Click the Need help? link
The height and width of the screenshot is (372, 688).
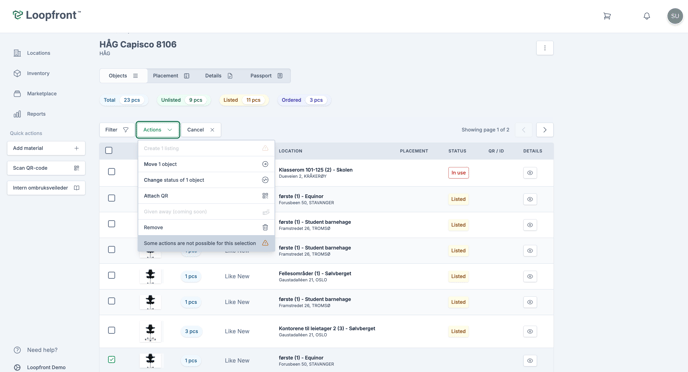(36, 350)
